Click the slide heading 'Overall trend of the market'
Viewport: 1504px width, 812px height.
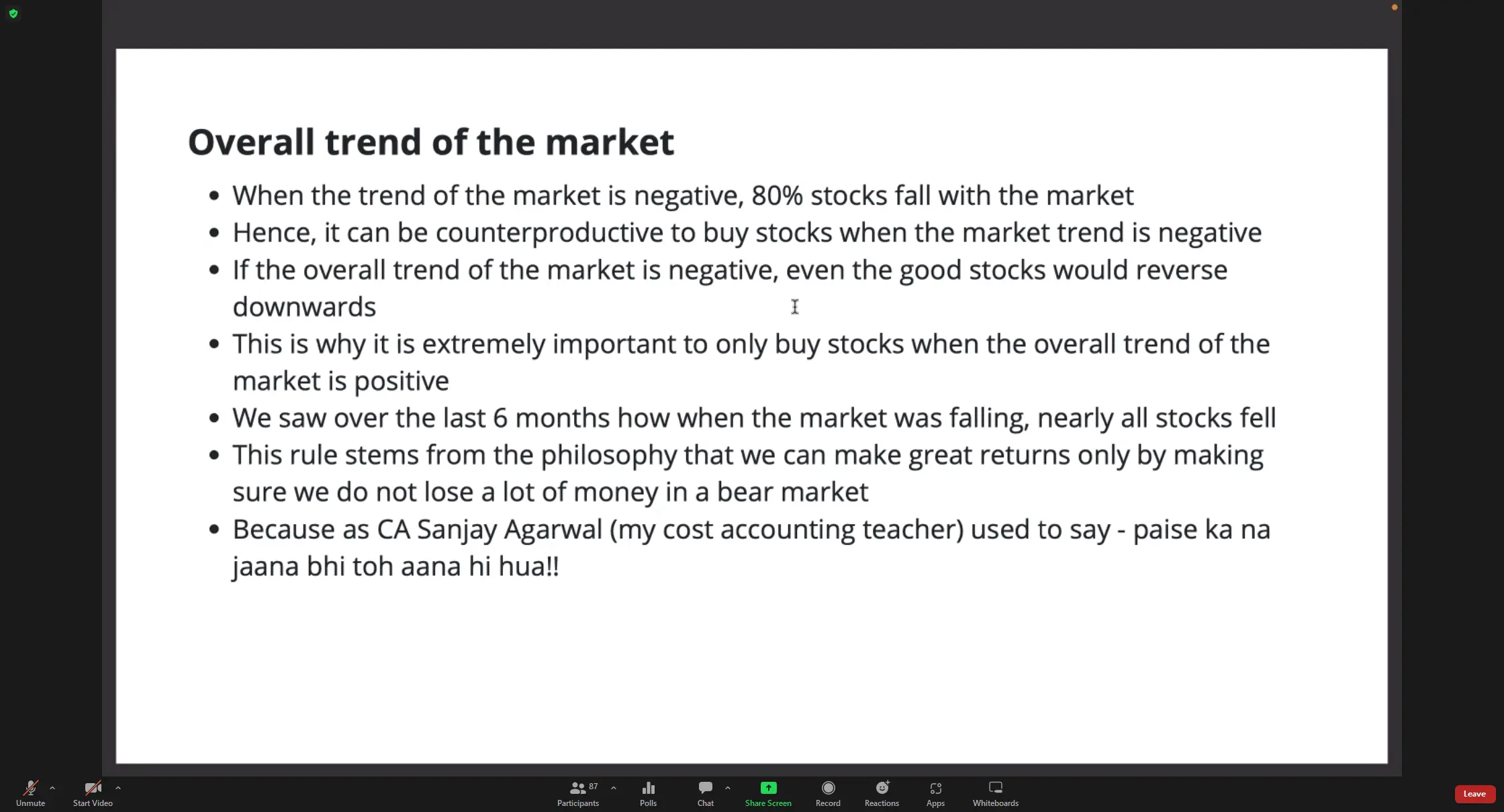click(x=431, y=142)
